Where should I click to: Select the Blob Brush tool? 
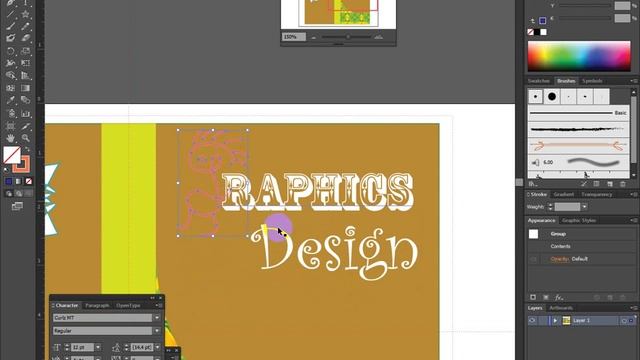click(11, 38)
